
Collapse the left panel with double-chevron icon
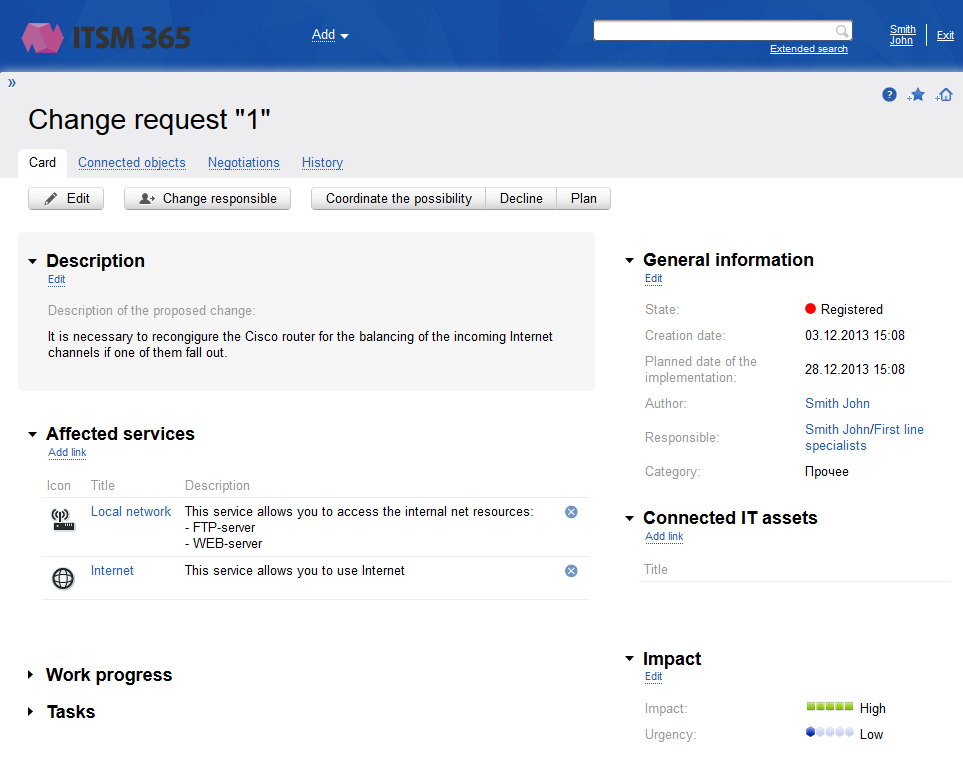tap(11, 84)
